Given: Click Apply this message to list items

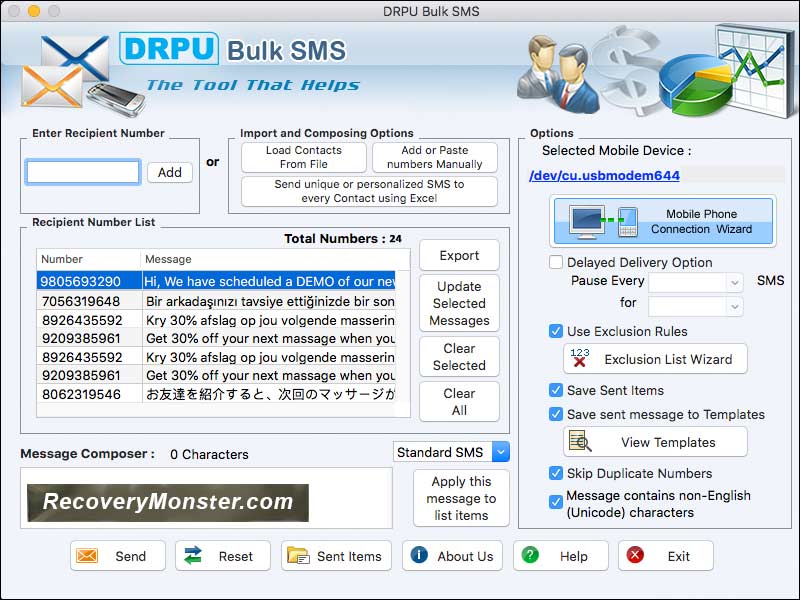Looking at the screenshot, I should click(460, 497).
